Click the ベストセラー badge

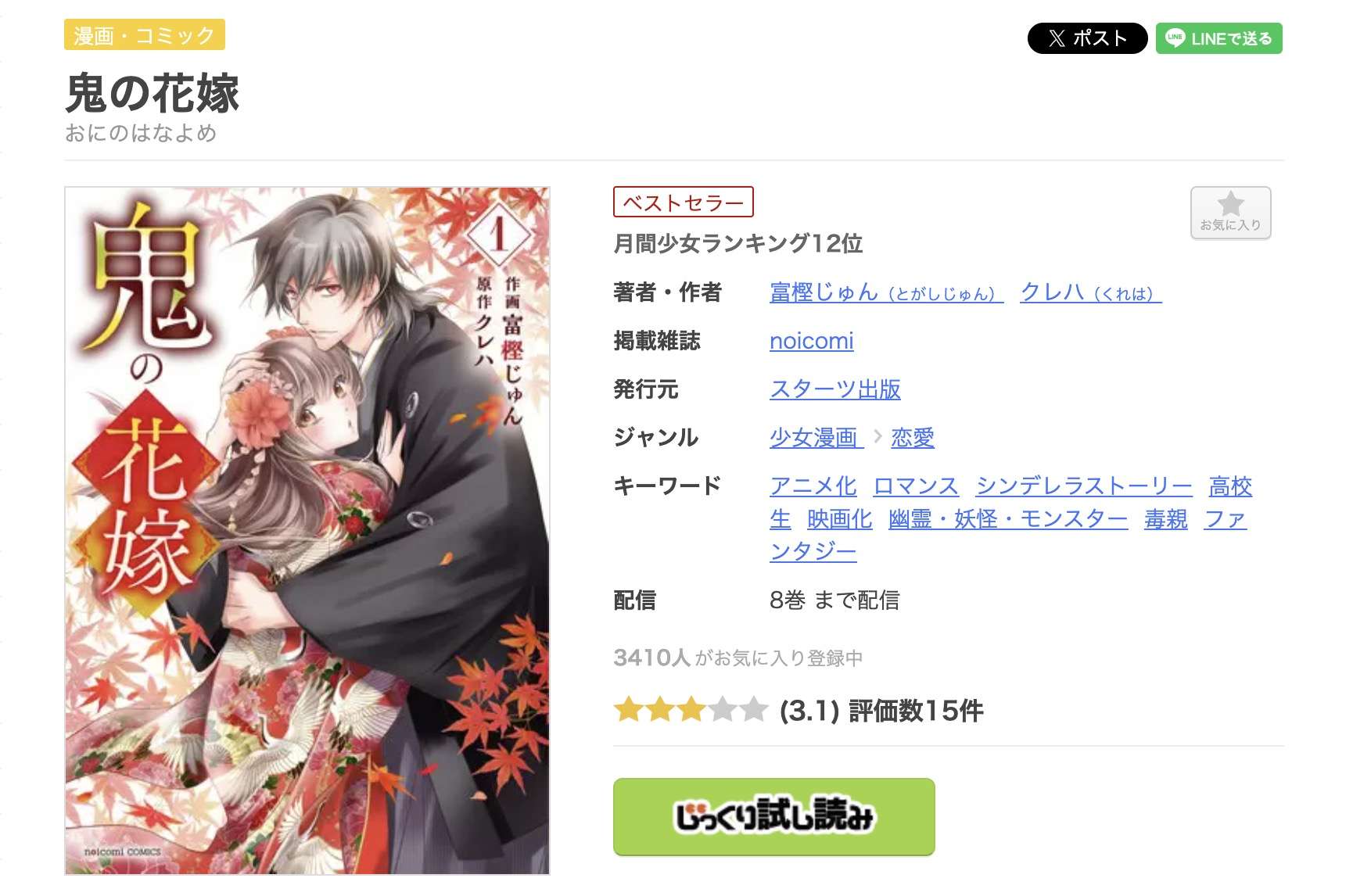pyautogui.click(x=683, y=202)
